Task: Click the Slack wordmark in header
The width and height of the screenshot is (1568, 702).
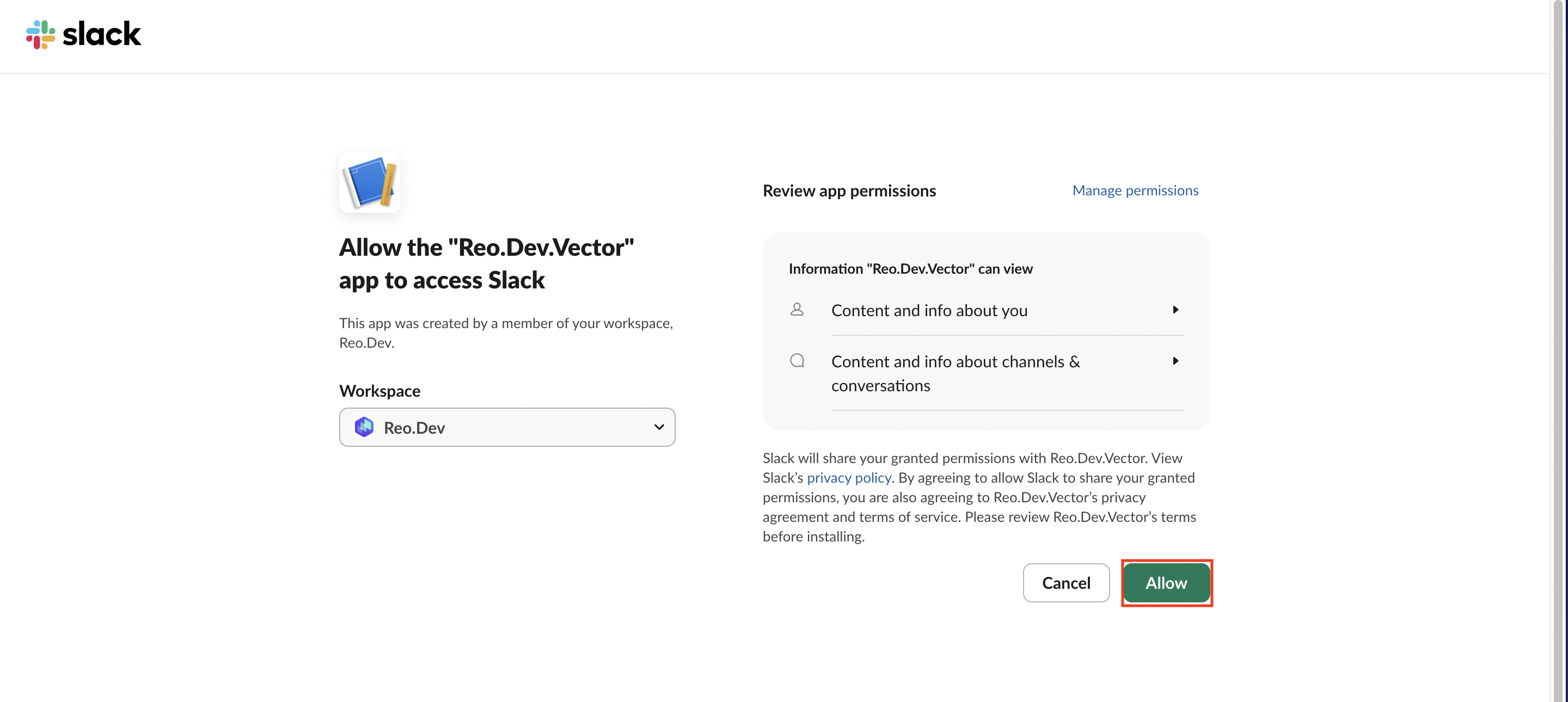Action: [x=102, y=34]
